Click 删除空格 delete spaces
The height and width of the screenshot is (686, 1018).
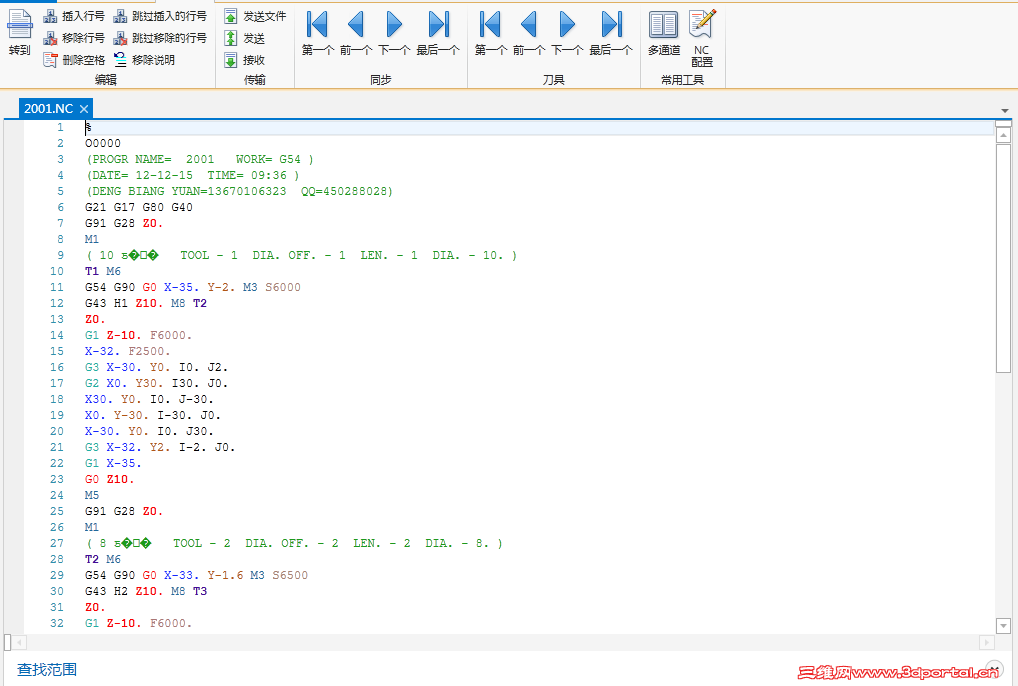[x=74, y=60]
